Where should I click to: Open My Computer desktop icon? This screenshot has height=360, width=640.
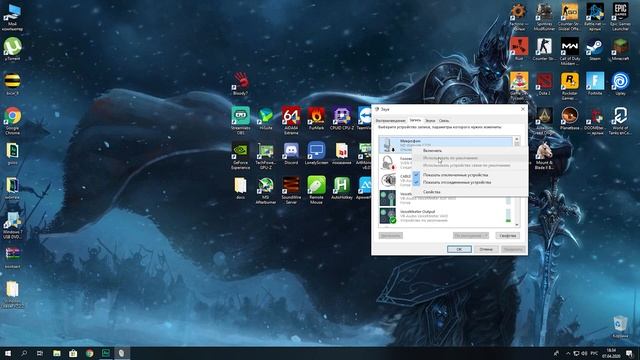click(x=12, y=17)
